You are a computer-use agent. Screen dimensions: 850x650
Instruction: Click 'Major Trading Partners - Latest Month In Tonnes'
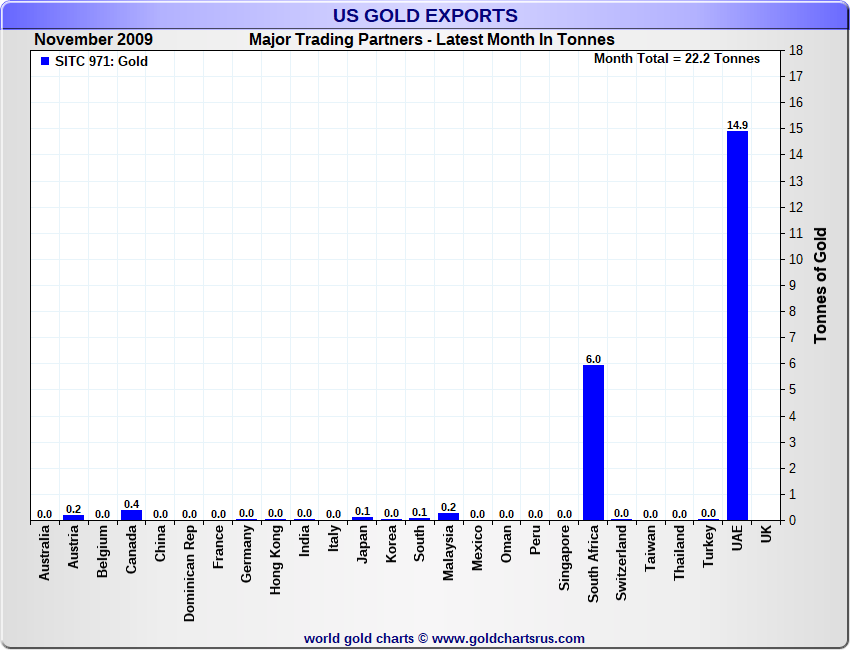tap(432, 40)
